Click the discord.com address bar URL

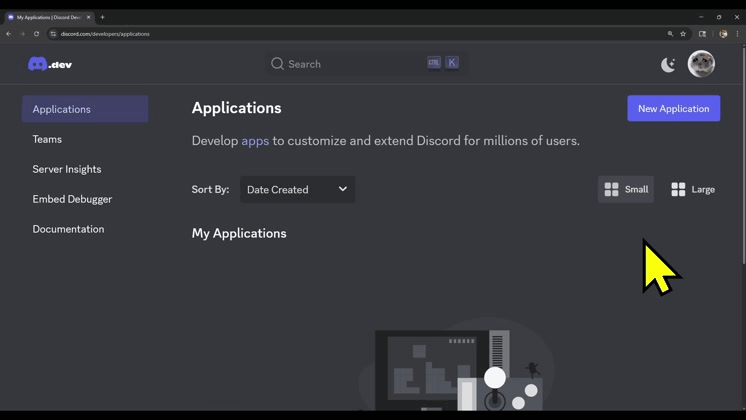coord(105,34)
